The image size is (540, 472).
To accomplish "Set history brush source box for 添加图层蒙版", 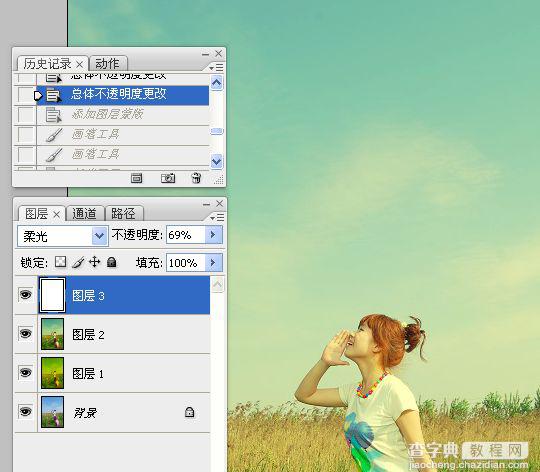I will pyautogui.click(x=25, y=115).
